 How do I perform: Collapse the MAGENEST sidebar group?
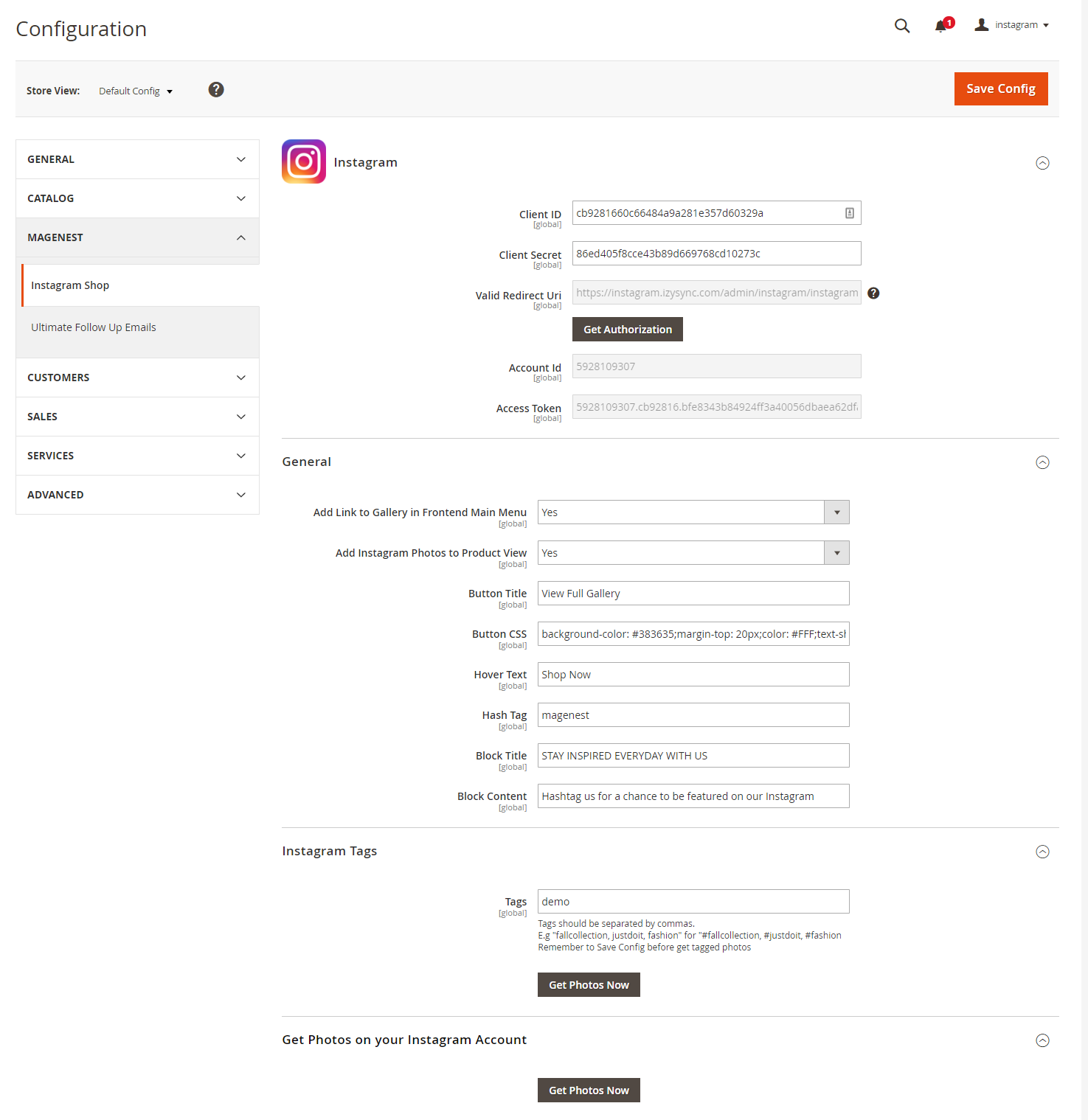click(137, 237)
